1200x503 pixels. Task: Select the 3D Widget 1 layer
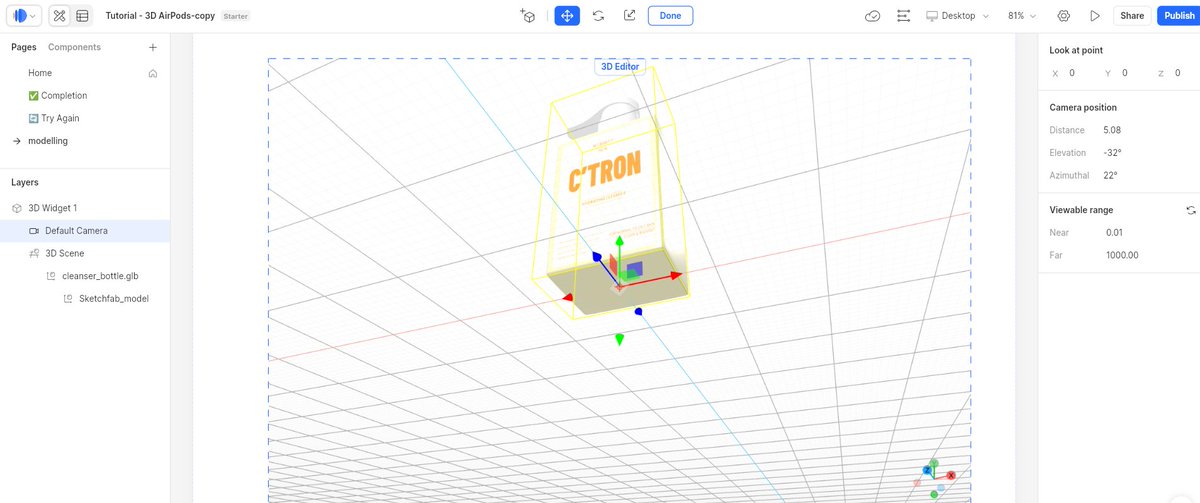click(85, 208)
